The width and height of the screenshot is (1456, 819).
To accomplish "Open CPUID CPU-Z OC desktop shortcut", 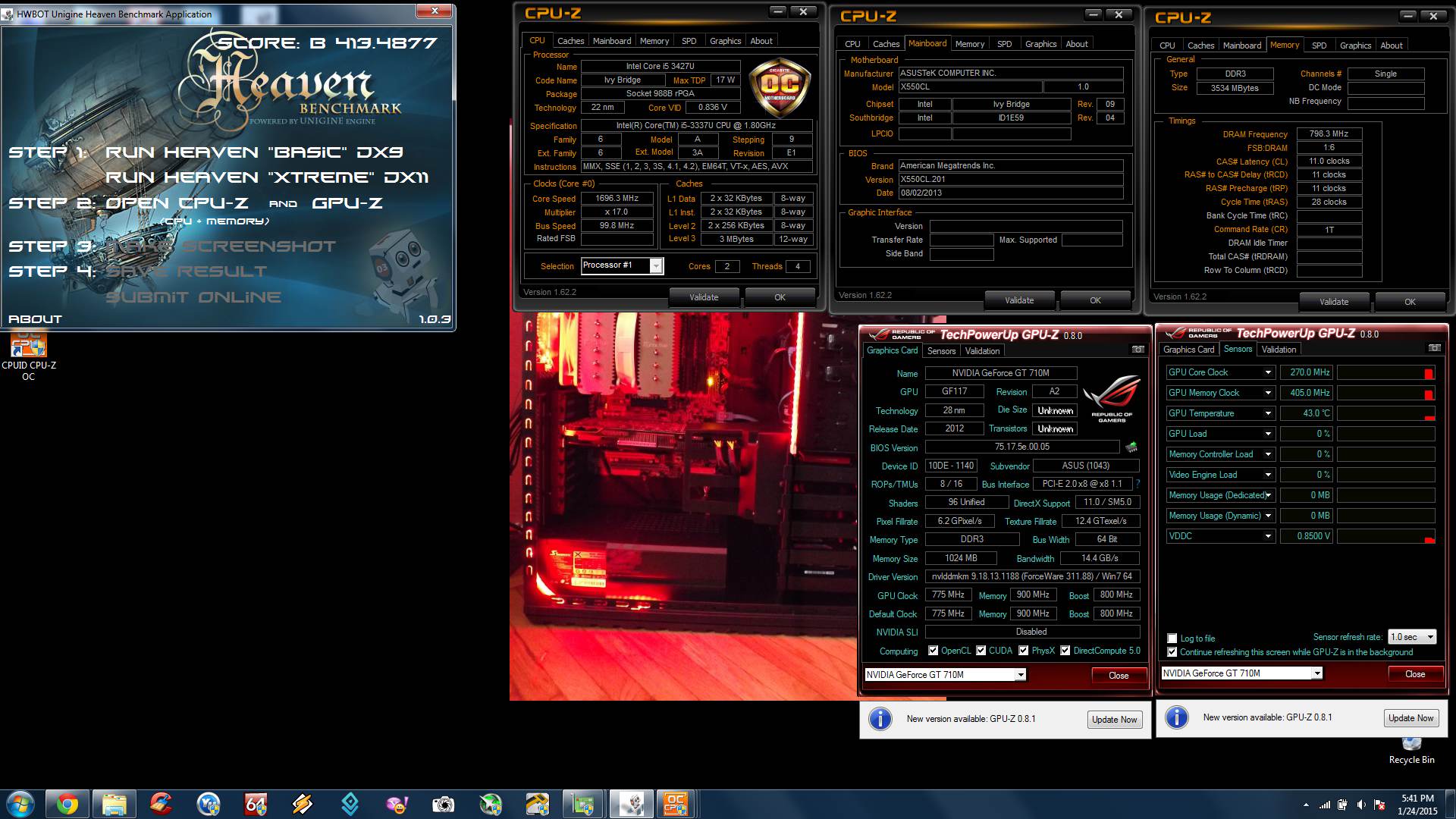I will [29, 356].
